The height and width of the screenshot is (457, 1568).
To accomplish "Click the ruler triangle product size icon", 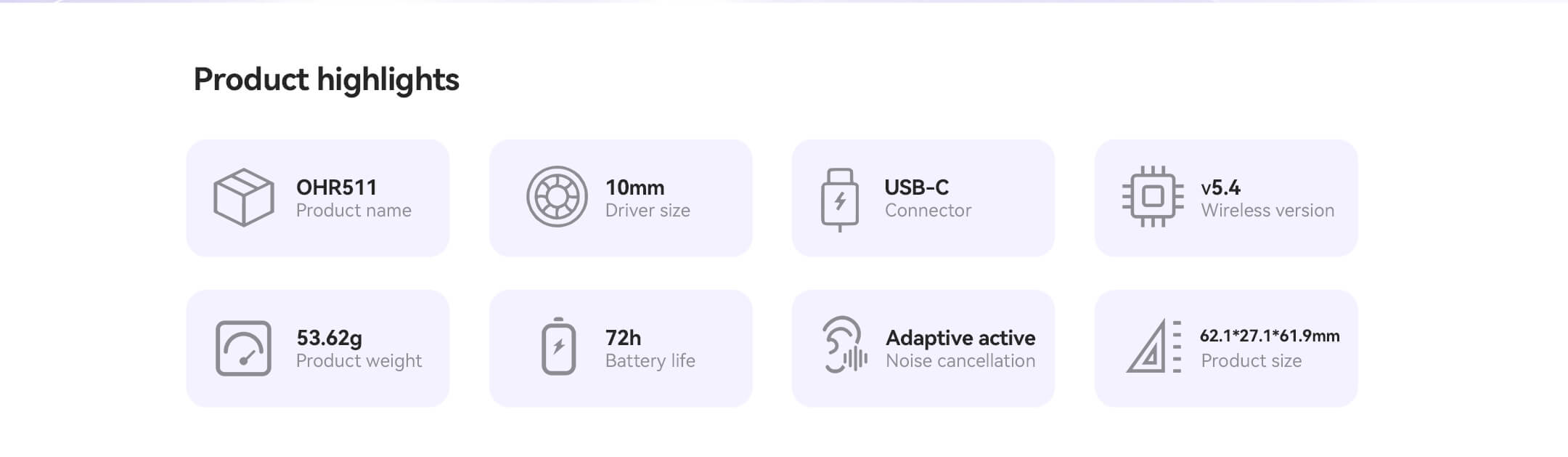I will coord(1153,347).
